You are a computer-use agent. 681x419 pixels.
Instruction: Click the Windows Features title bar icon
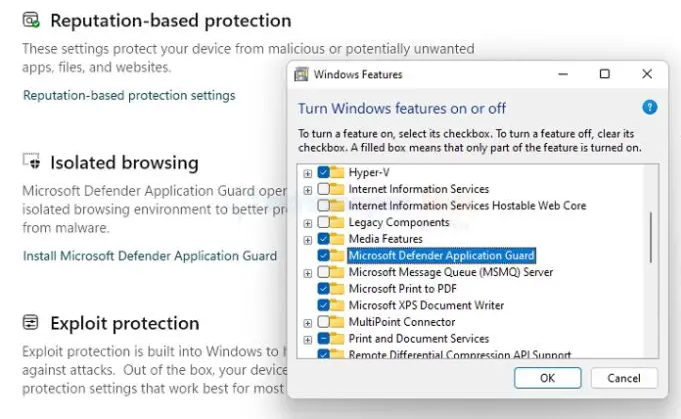(x=300, y=74)
